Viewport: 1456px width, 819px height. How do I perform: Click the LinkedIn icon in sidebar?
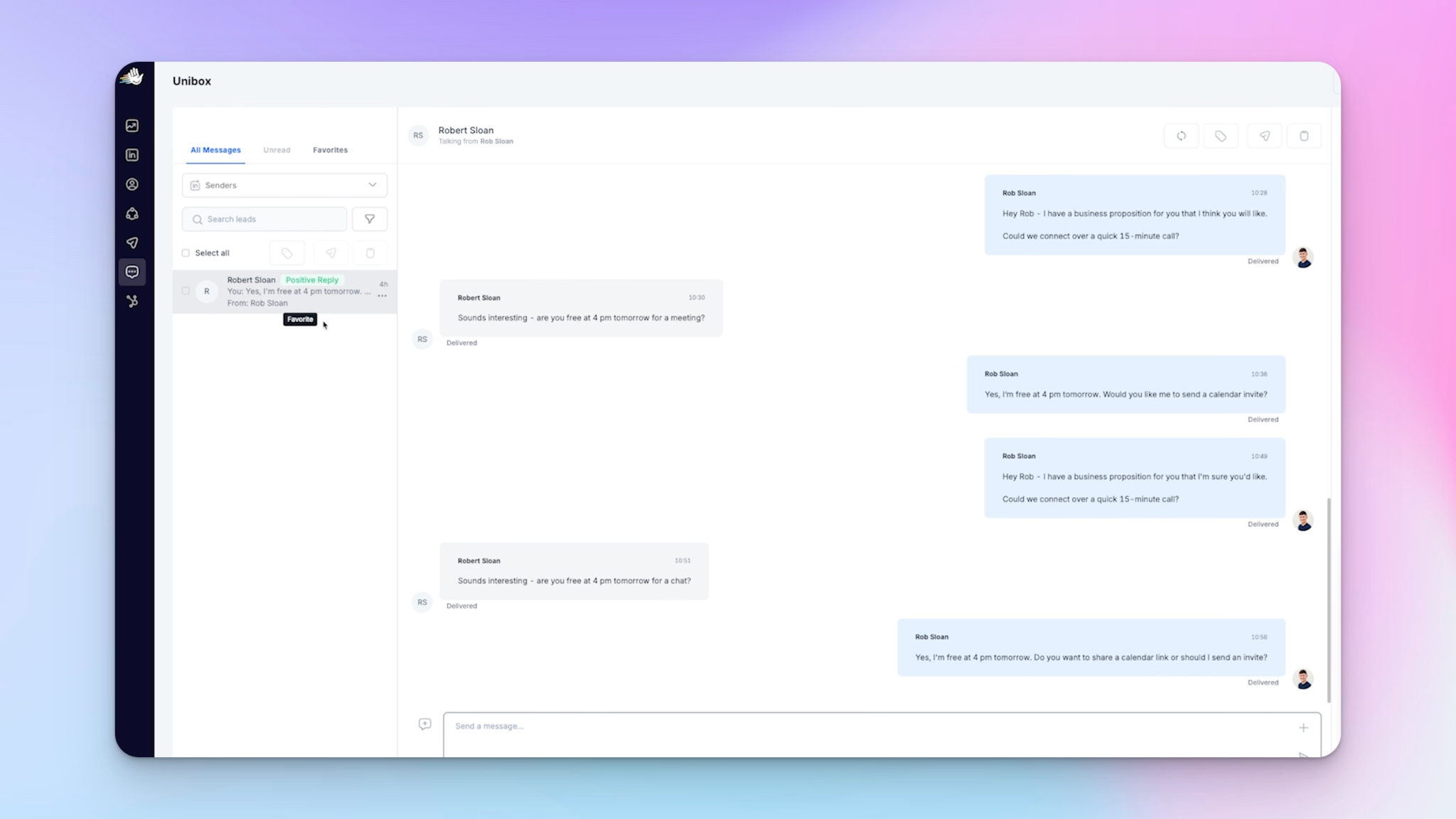(x=132, y=155)
